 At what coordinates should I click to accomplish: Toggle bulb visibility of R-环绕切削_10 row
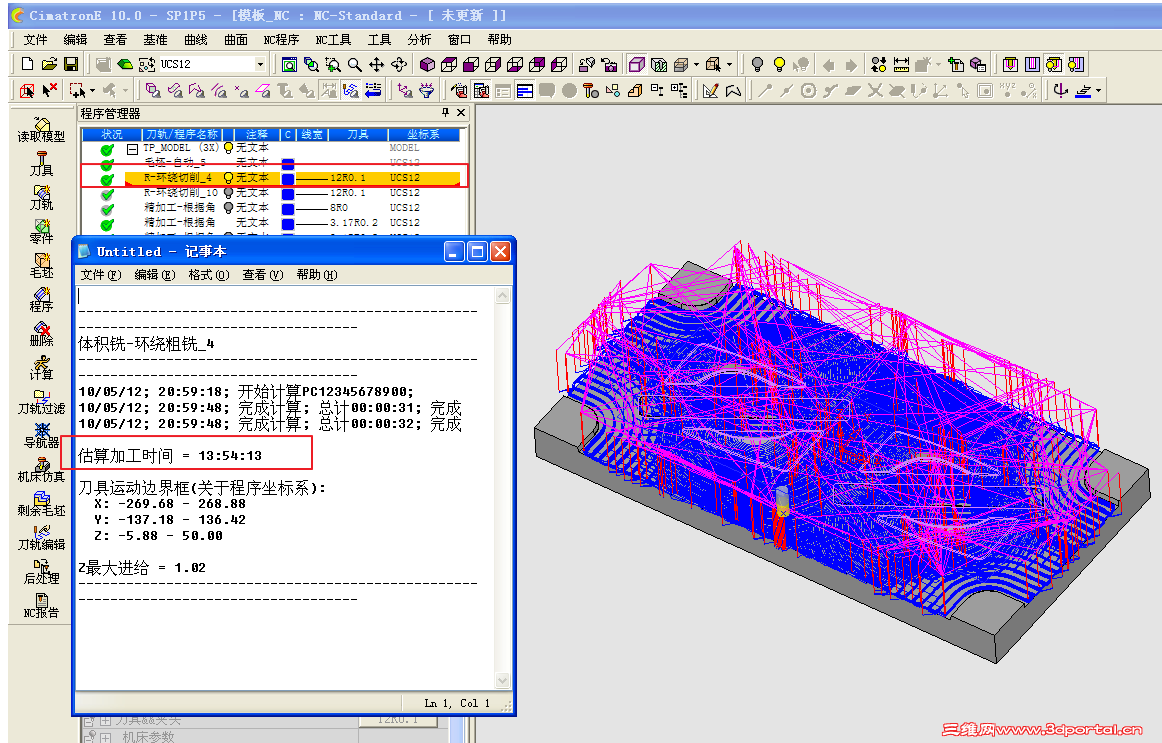pos(228,193)
